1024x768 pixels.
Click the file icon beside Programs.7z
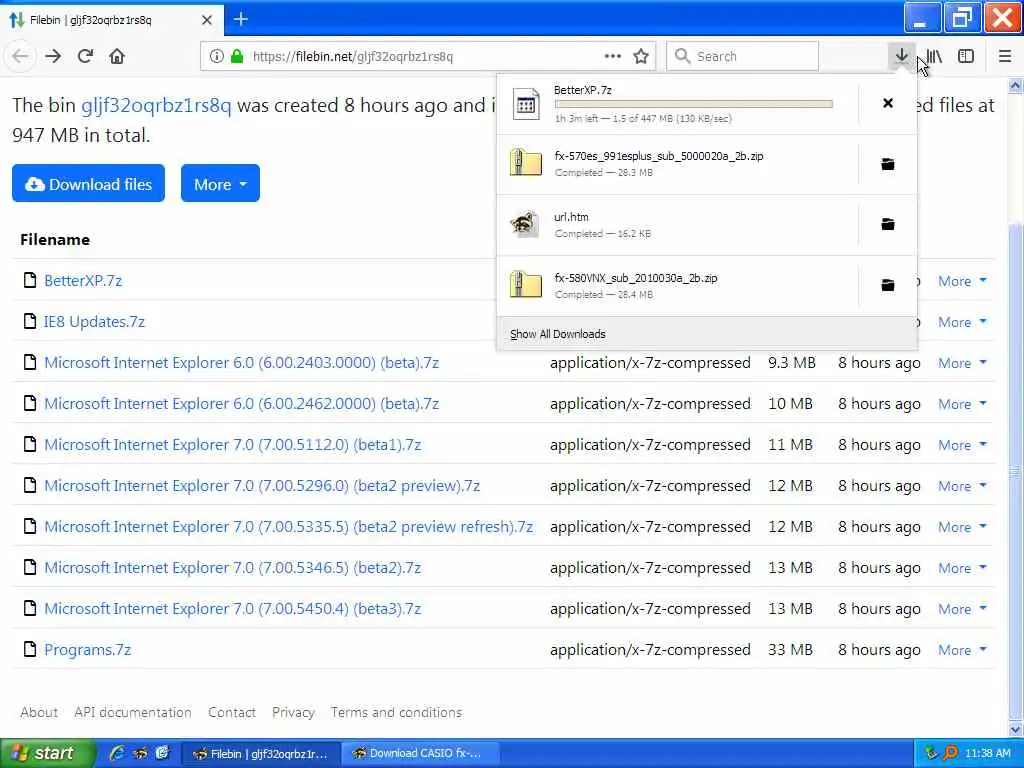click(29, 649)
